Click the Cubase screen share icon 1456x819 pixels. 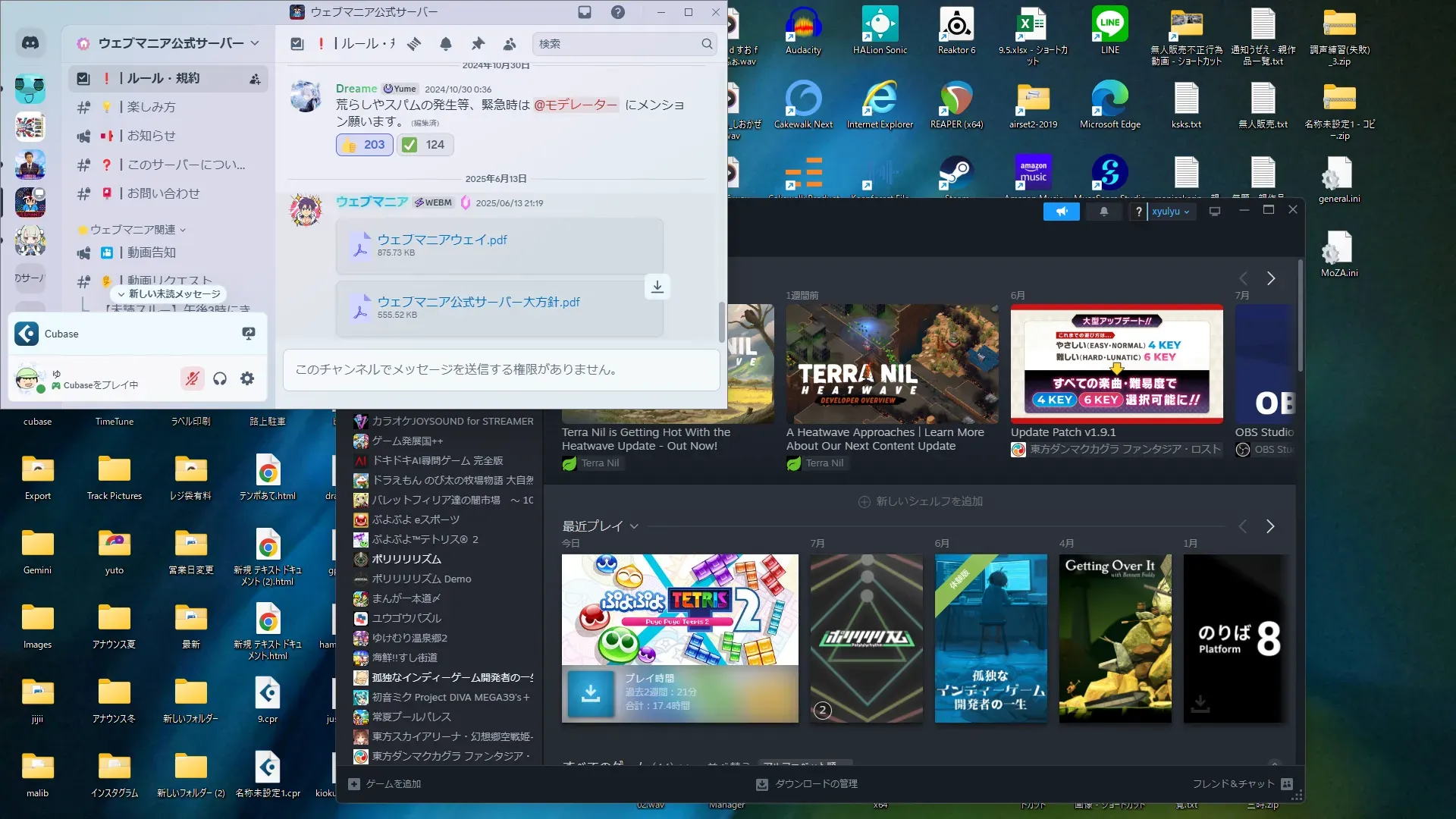click(248, 334)
